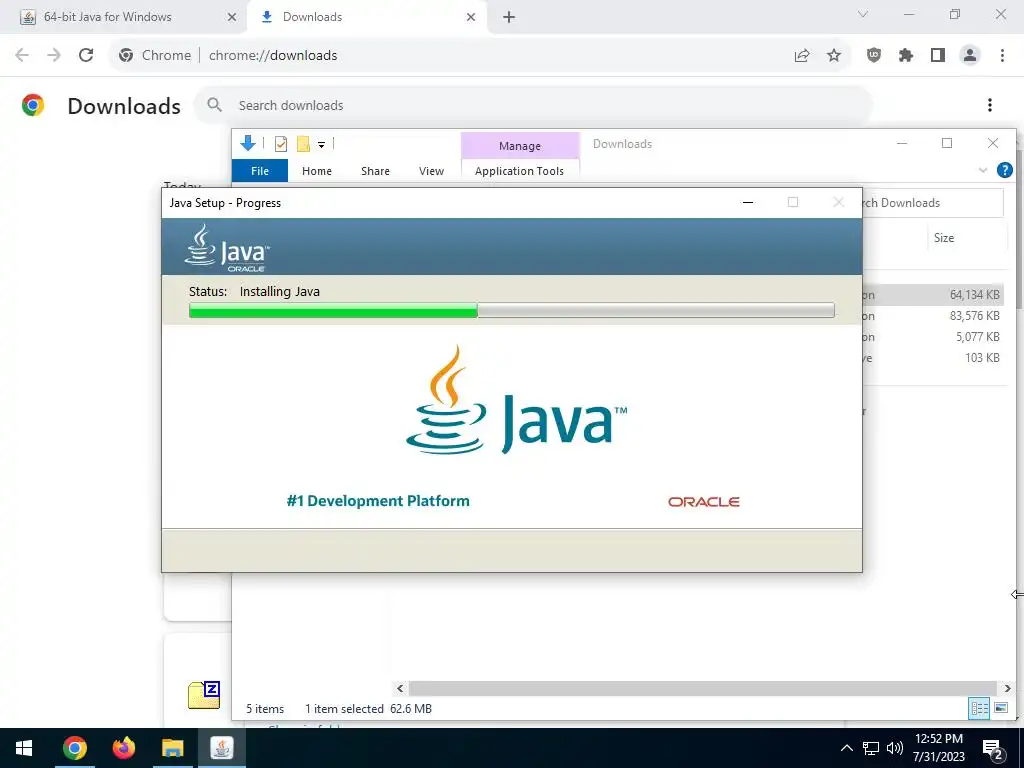The width and height of the screenshot is (1024, 768).
Task: Click the Manage contextual tab
Action: click(x=520, y=146)
